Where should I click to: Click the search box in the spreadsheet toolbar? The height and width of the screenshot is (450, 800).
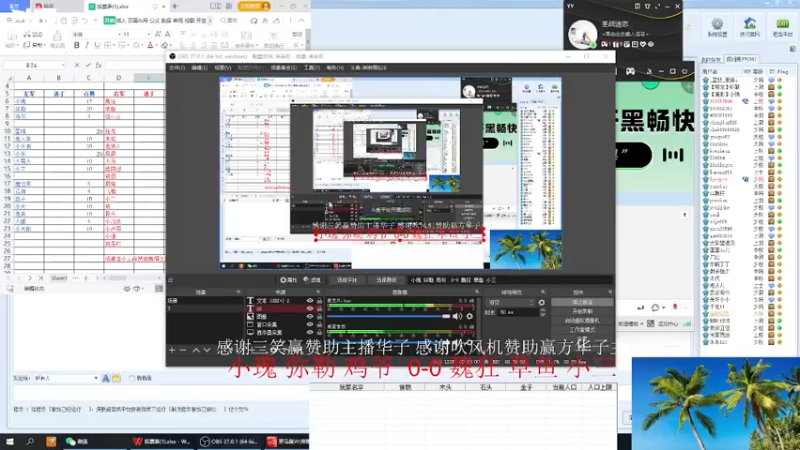pos(229,20)
